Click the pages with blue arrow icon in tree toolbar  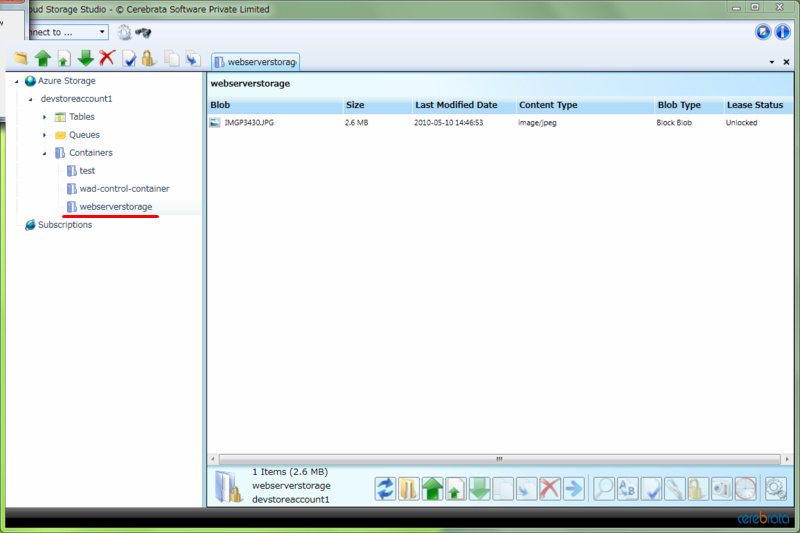point(193,59)
